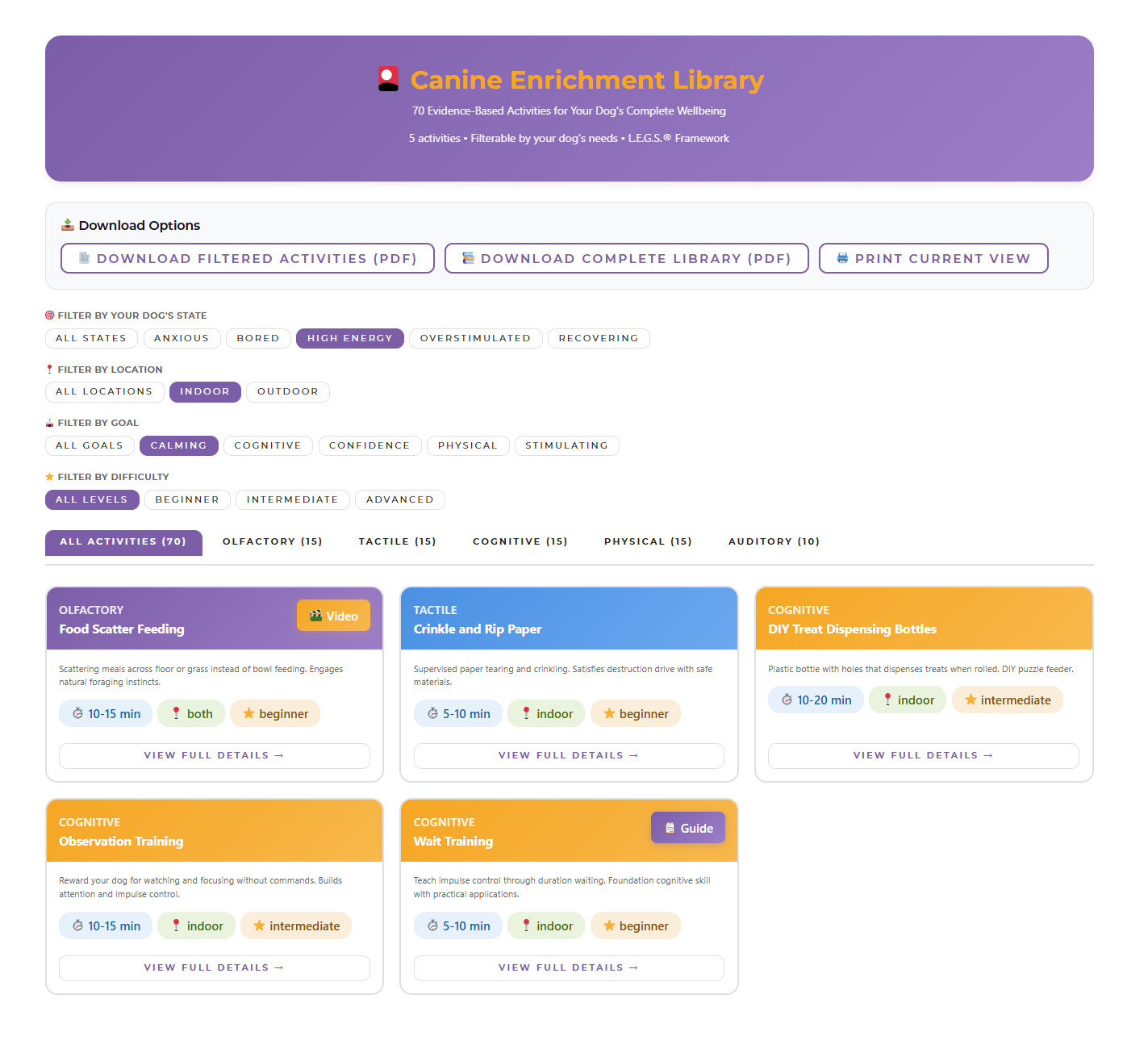Toggle the Anxious dog state filter
This screenshot has height=1057, width=1148.
click(182, 338)
